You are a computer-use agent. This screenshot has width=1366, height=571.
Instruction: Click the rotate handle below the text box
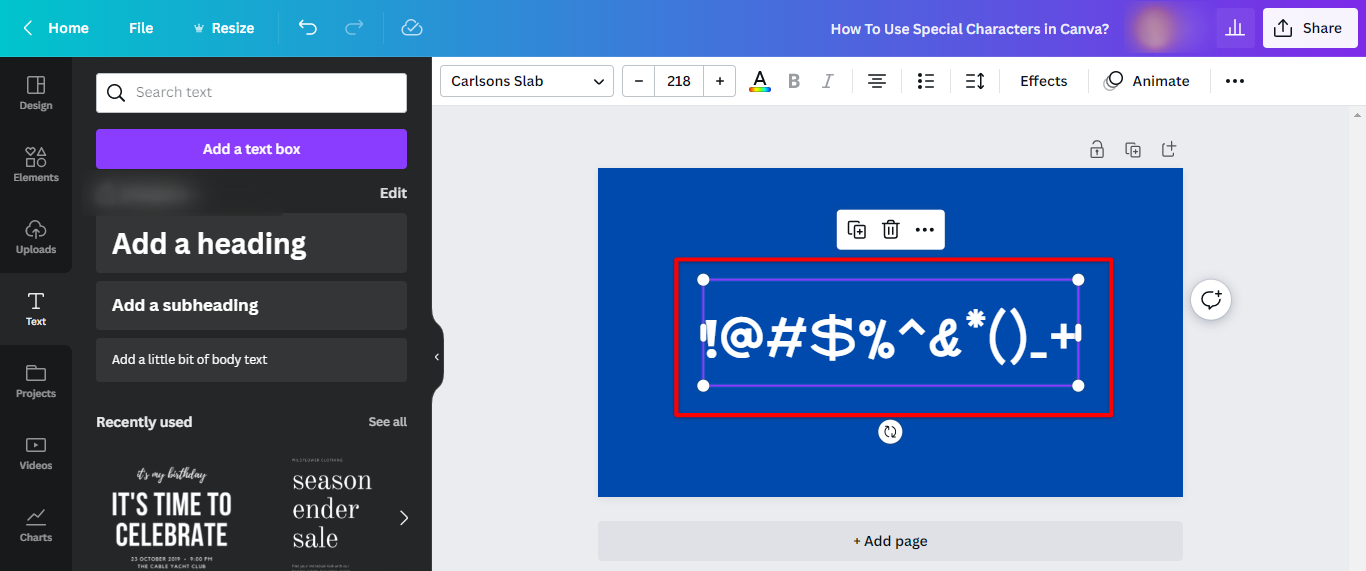click(890, 431)
